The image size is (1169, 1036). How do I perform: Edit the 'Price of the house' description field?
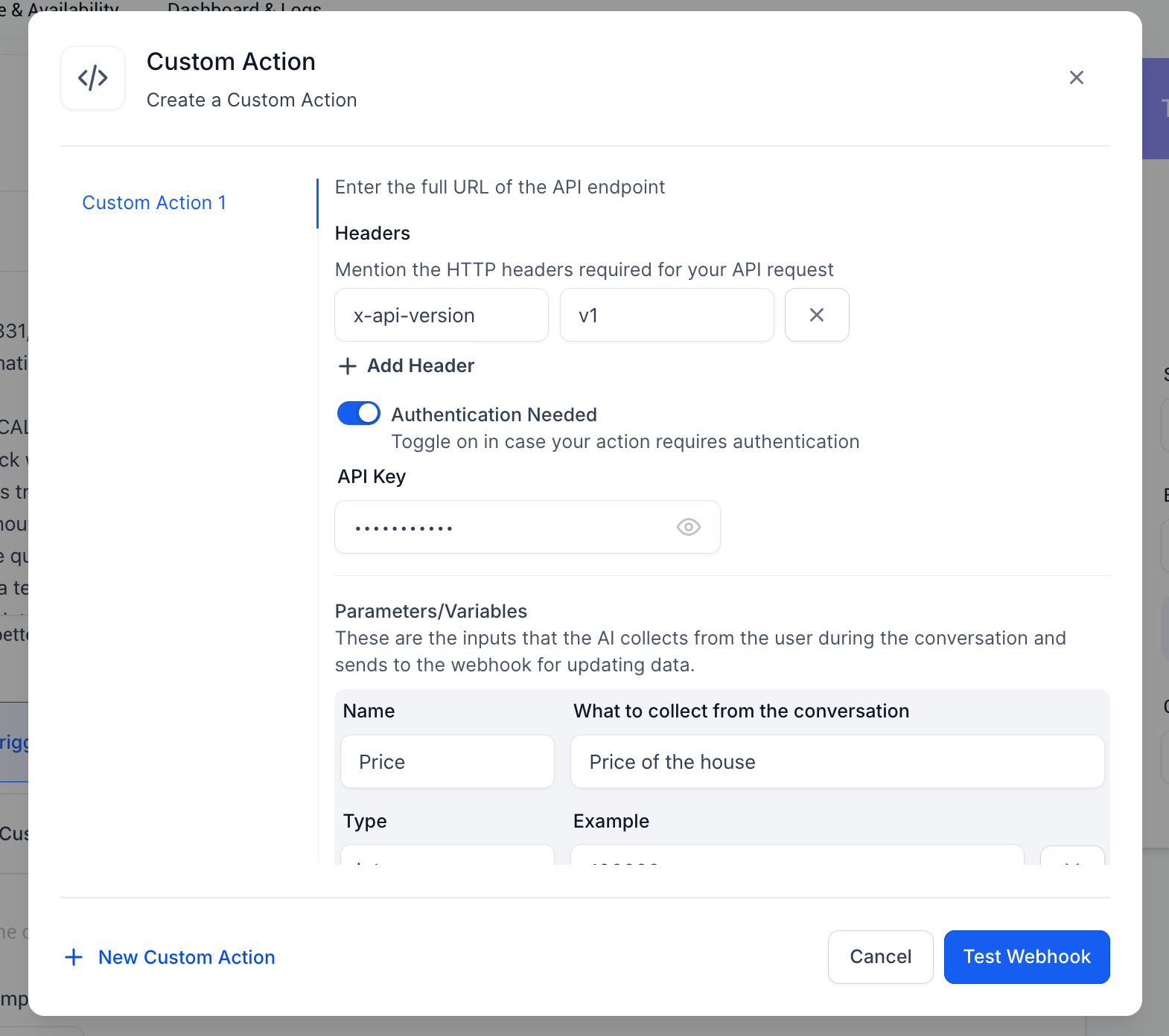pos(837,761)
